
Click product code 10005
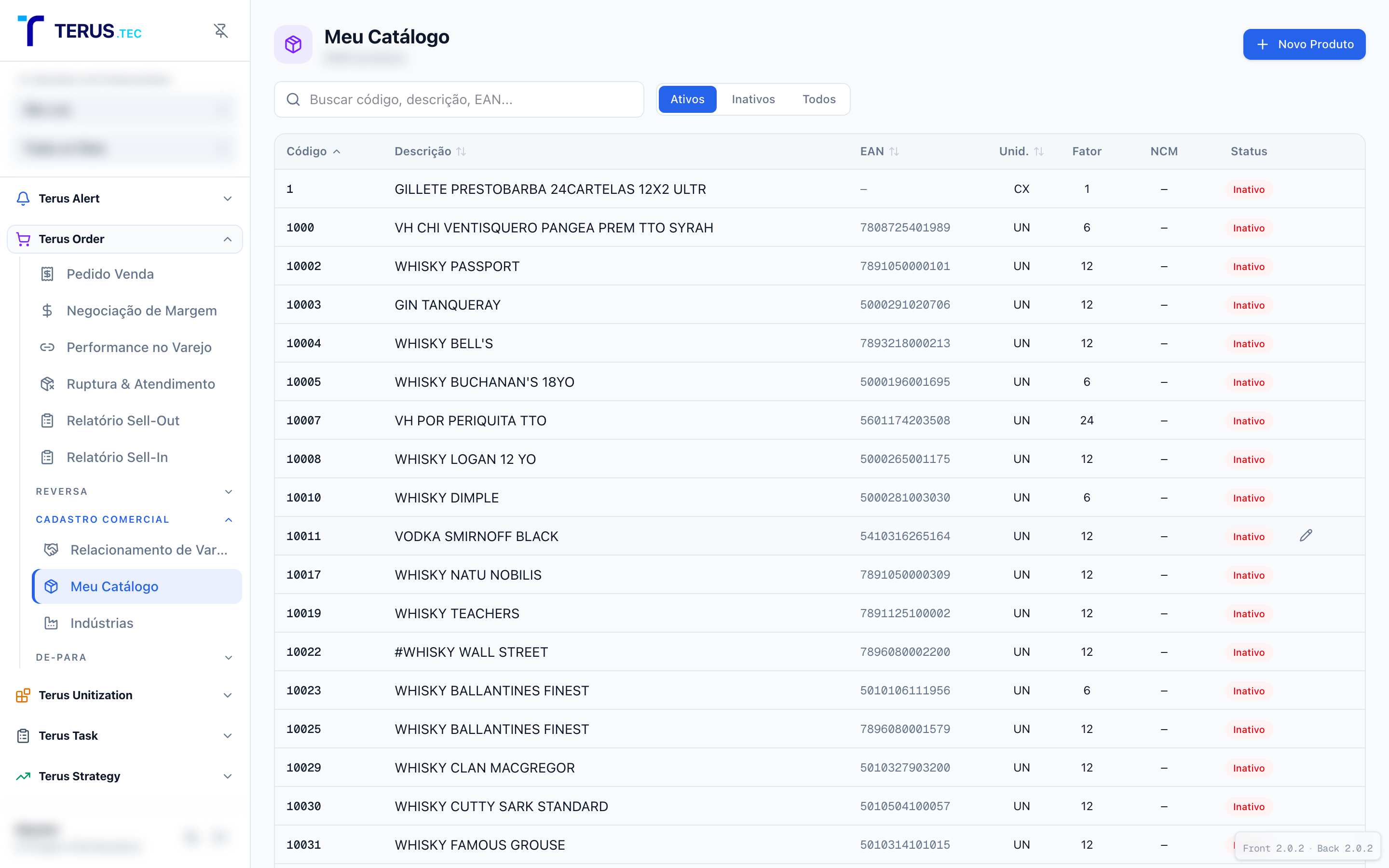(304, 382)
